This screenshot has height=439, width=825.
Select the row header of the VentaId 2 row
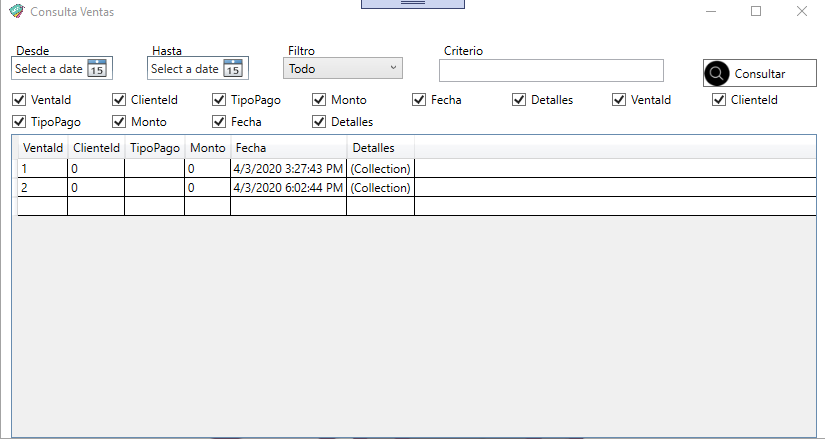pos(15,187)
